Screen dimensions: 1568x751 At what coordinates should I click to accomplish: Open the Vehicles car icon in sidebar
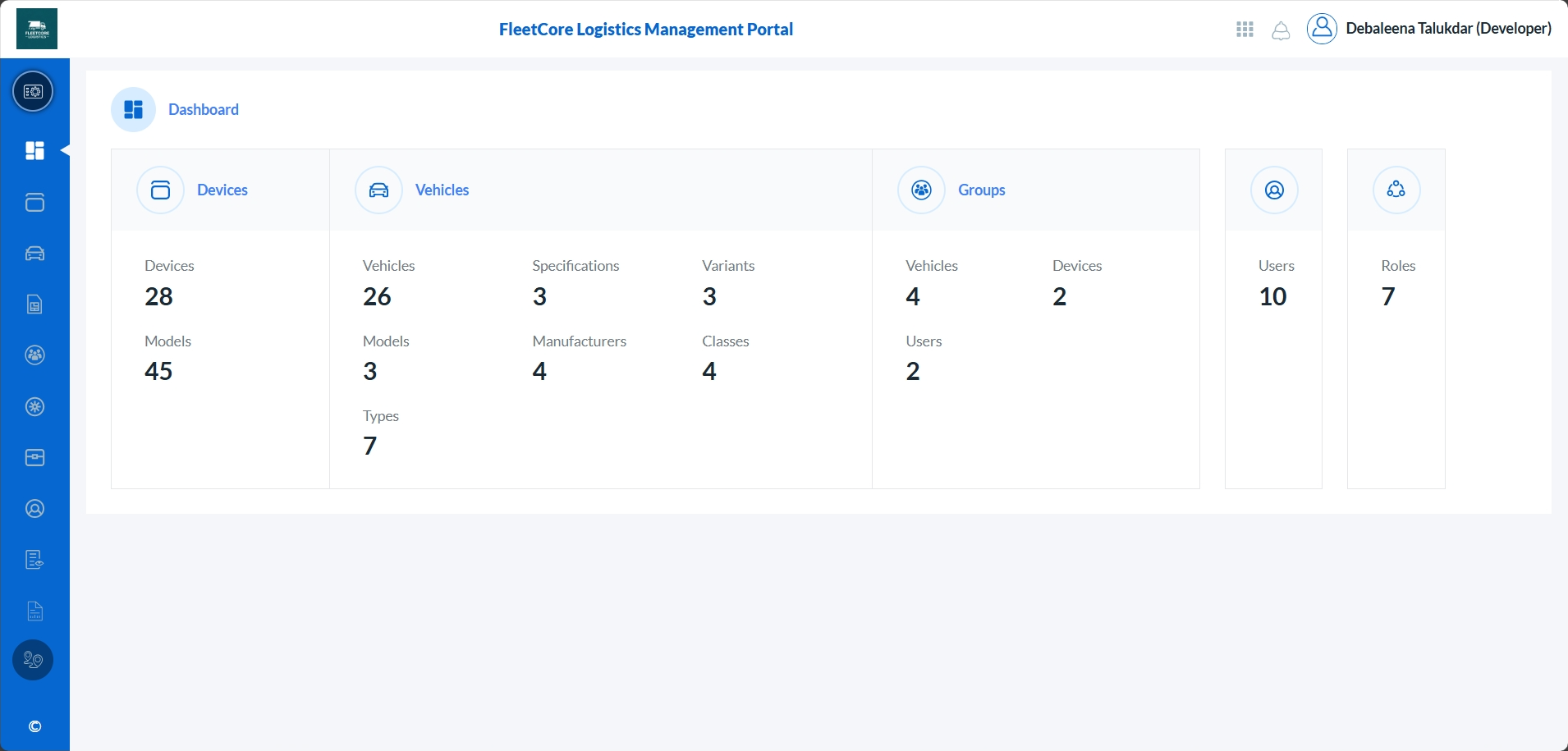coord(34,253)
